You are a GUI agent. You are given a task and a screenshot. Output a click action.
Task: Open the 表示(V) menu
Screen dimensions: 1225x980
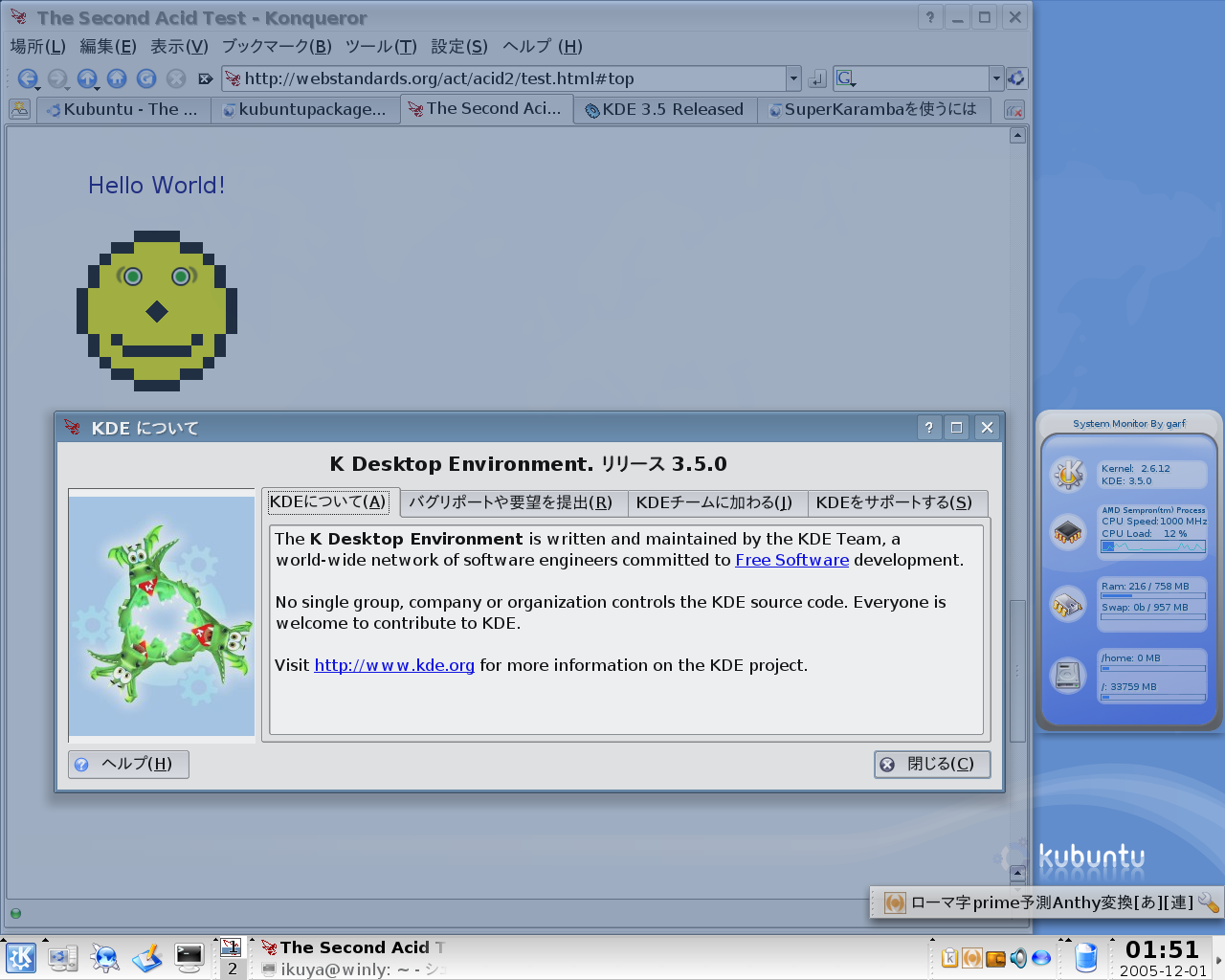pyautogui.click(x=179, y=47)
